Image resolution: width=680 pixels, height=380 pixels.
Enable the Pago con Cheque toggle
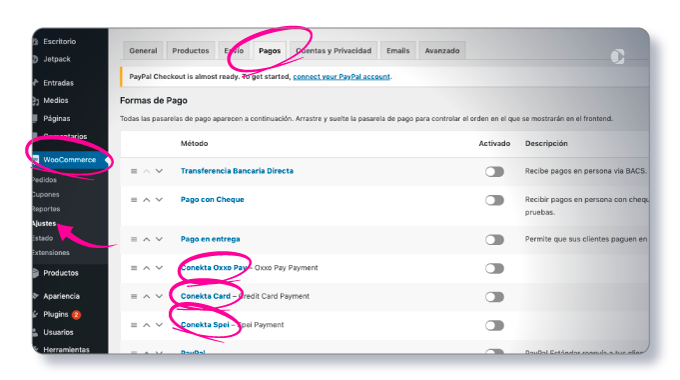[494, 200]
